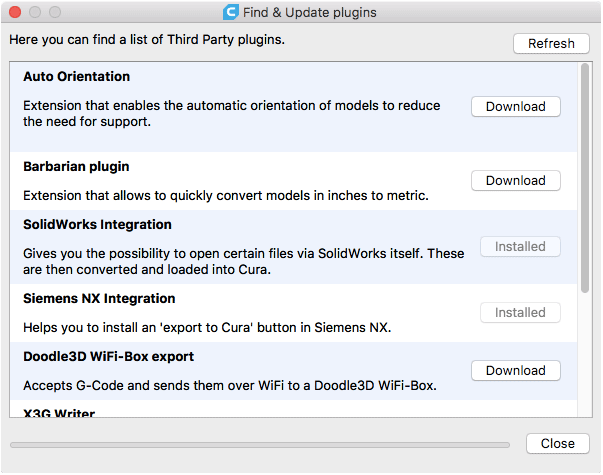Viewport: 603px width, 475px height.
Task: Click the Cura icon in title bar
Action: point(231,13)
